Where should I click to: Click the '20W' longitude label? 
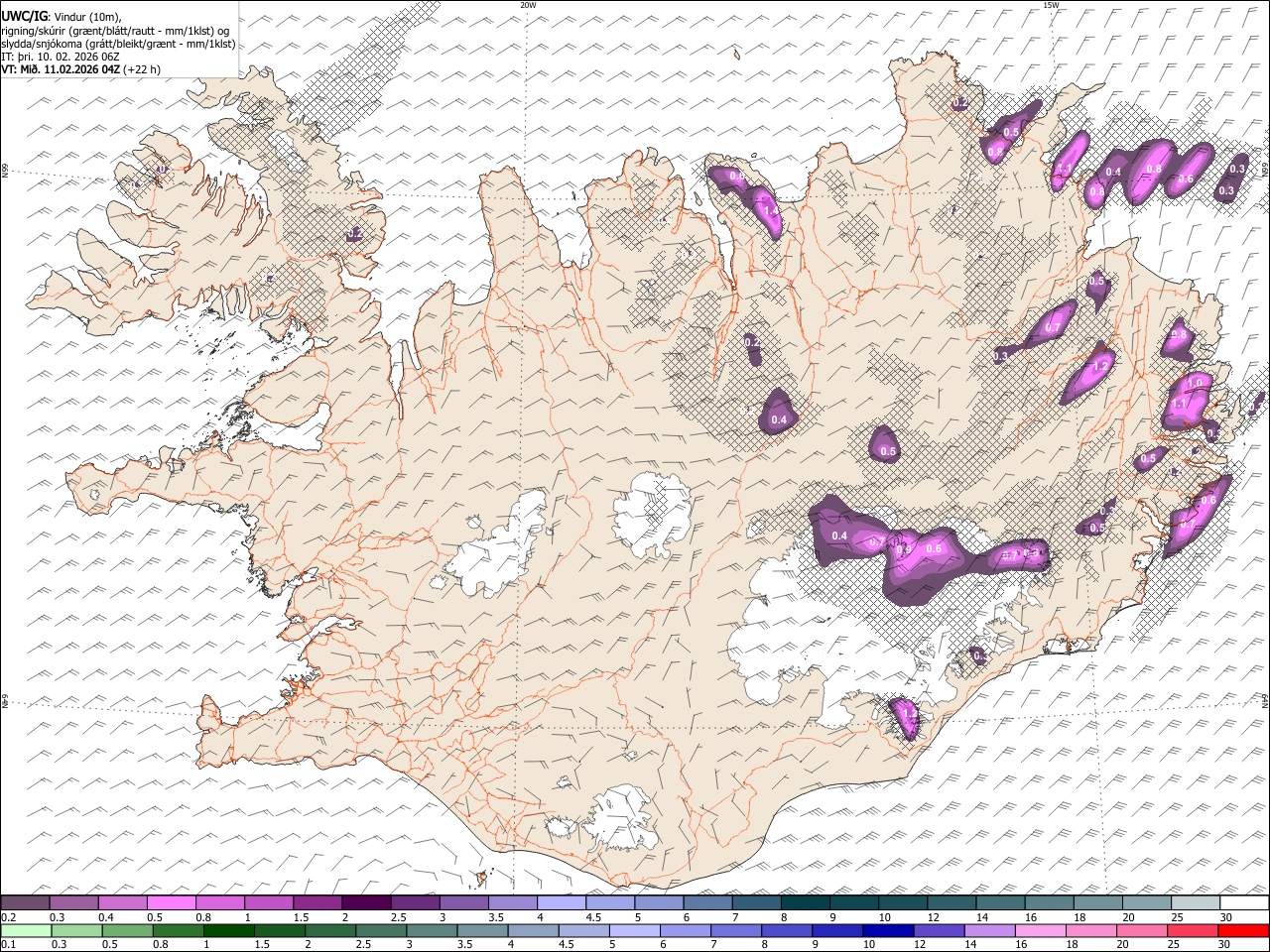tap(528, 5)
